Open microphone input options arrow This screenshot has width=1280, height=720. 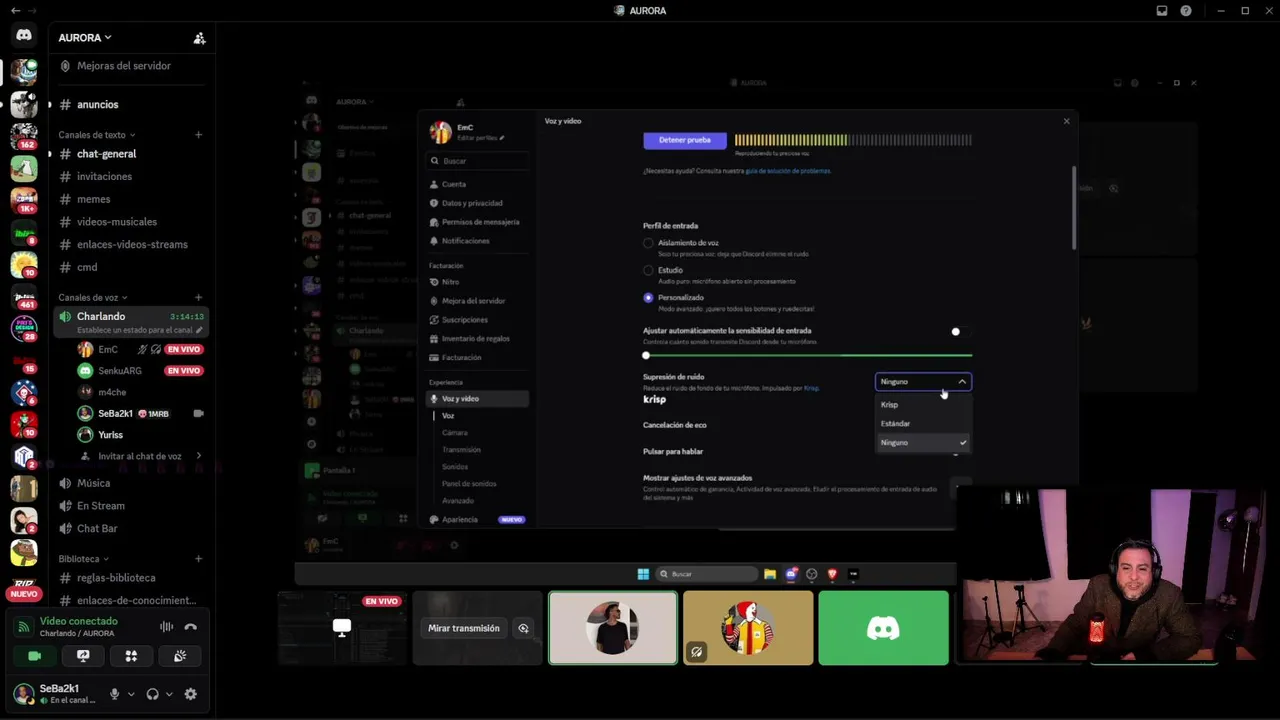coord(131,694)
